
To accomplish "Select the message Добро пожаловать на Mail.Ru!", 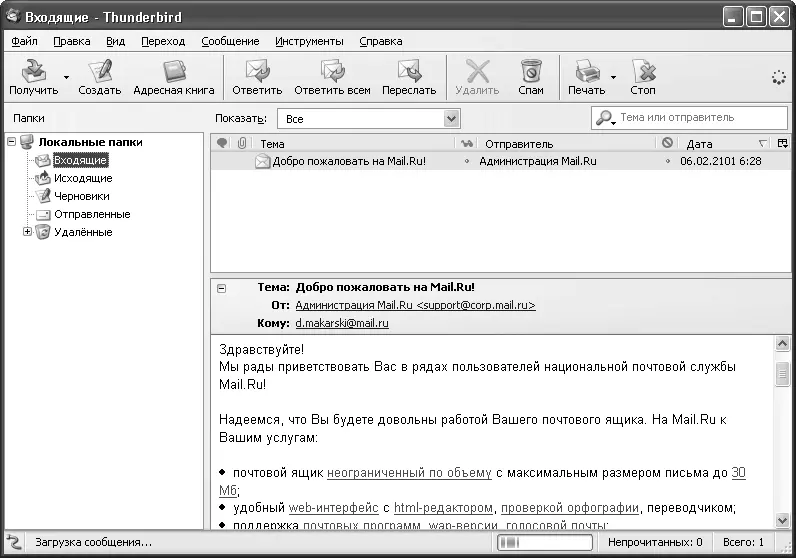I will coord(349,161).
